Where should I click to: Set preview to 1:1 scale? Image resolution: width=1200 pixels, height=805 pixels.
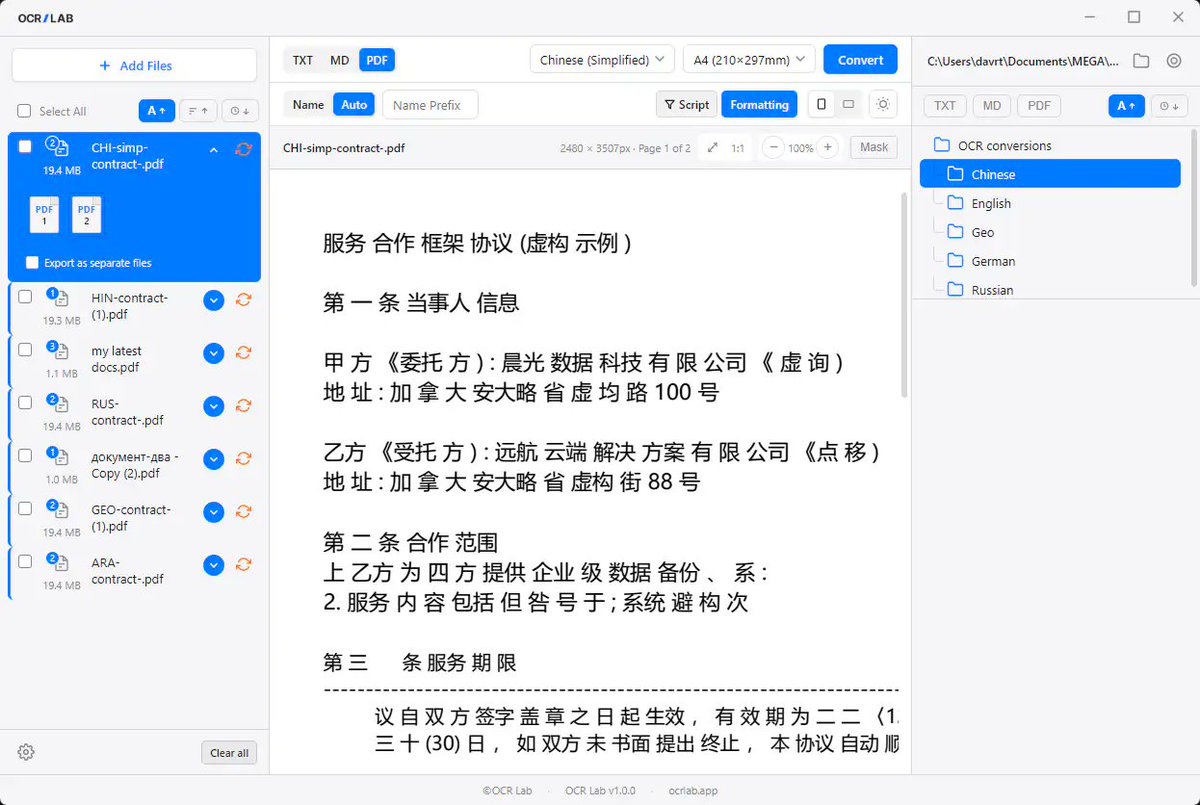(737, 147)
